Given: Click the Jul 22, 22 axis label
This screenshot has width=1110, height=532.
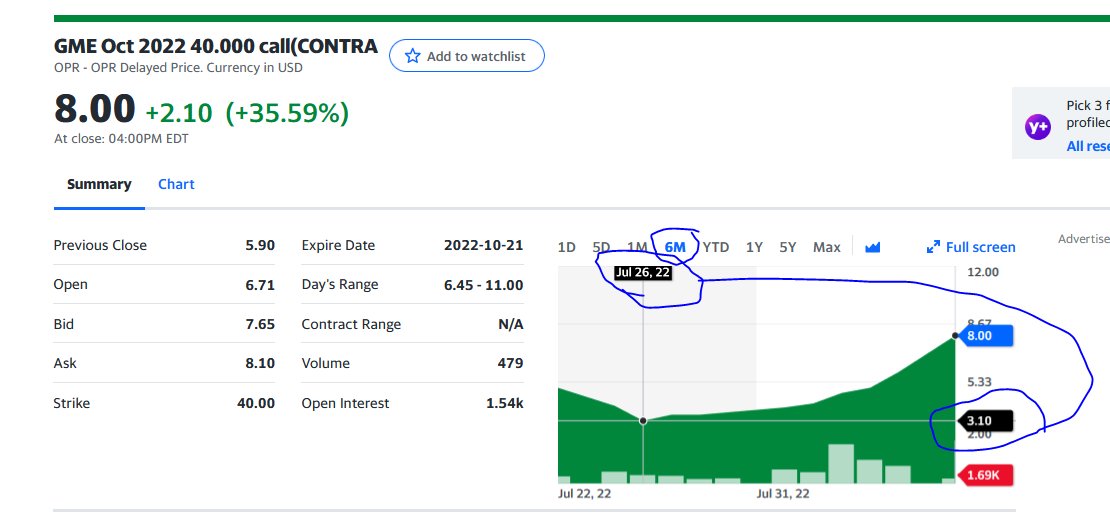Looking at the screenshot, I should pyautogui.click(x=584, y=494).
